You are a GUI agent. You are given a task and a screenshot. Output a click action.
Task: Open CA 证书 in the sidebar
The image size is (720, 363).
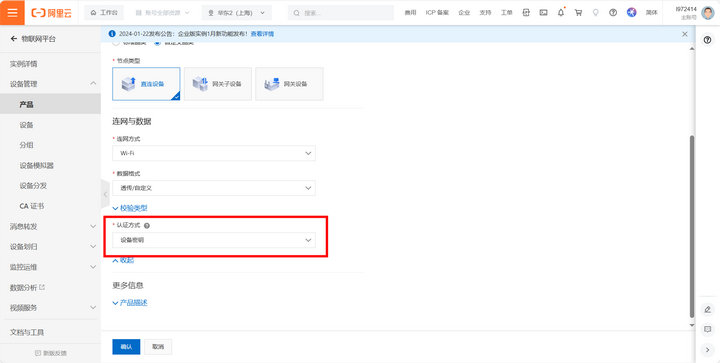coord(32,206)
